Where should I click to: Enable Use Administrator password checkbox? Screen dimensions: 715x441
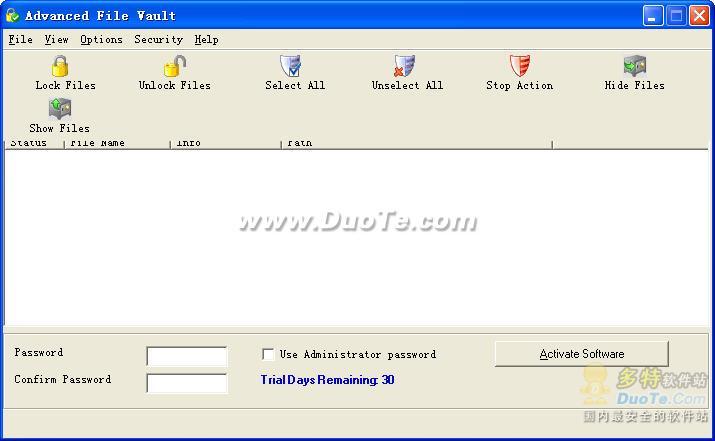268,354
